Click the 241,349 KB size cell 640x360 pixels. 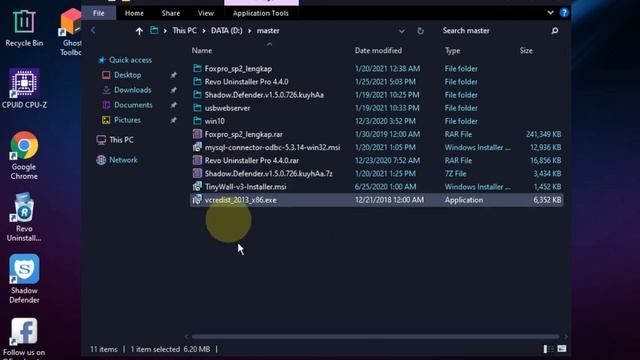tap(543, 134)
